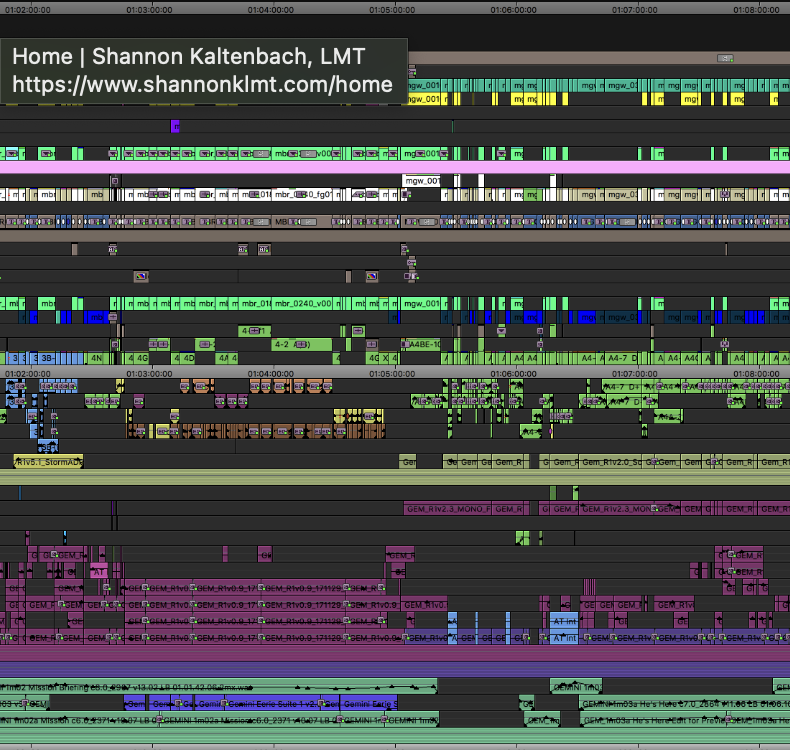Viewport: 790px width, 750px height.
Task: Select the GEMINI 1m03a He's Here clip
Action: pyautogui.click(x=680, y=704)
